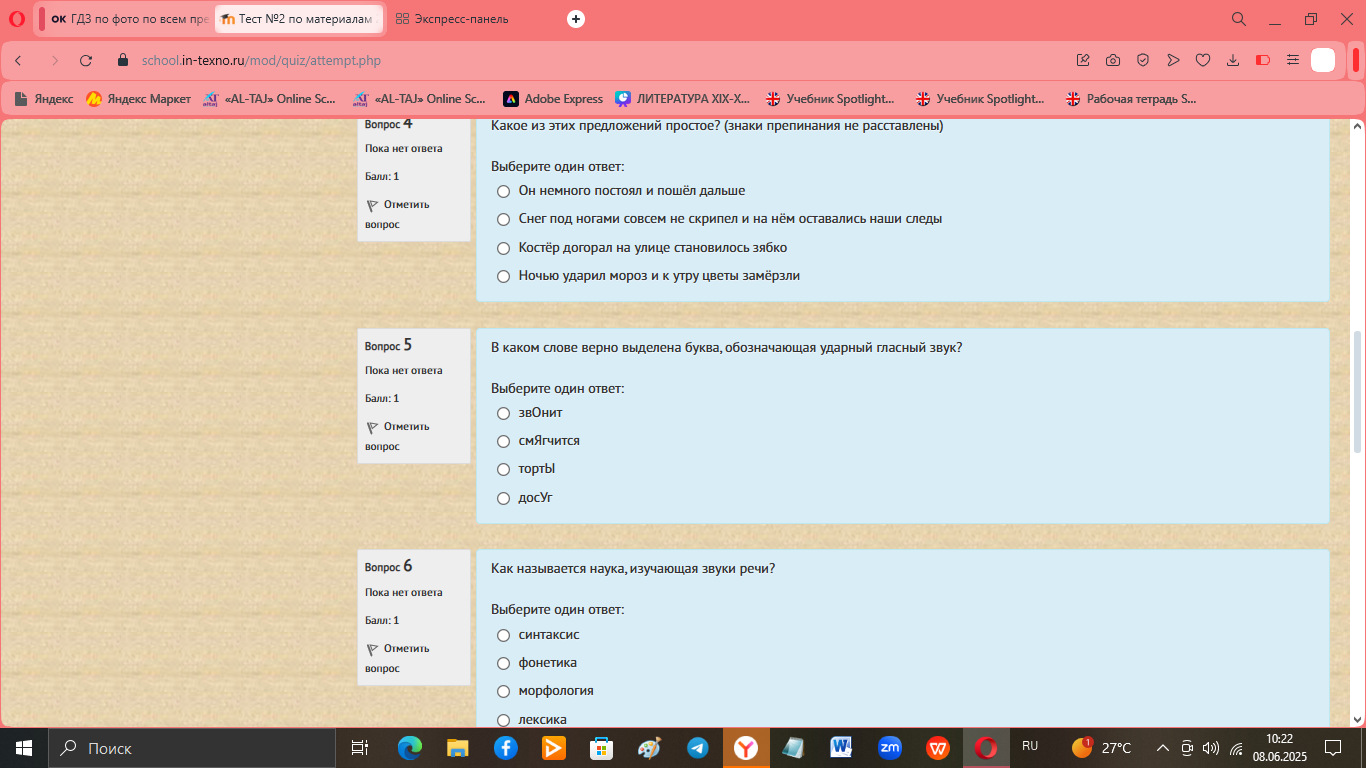
Task: Expand hidden system tray icons chevron
Action: pos(1162,748)
